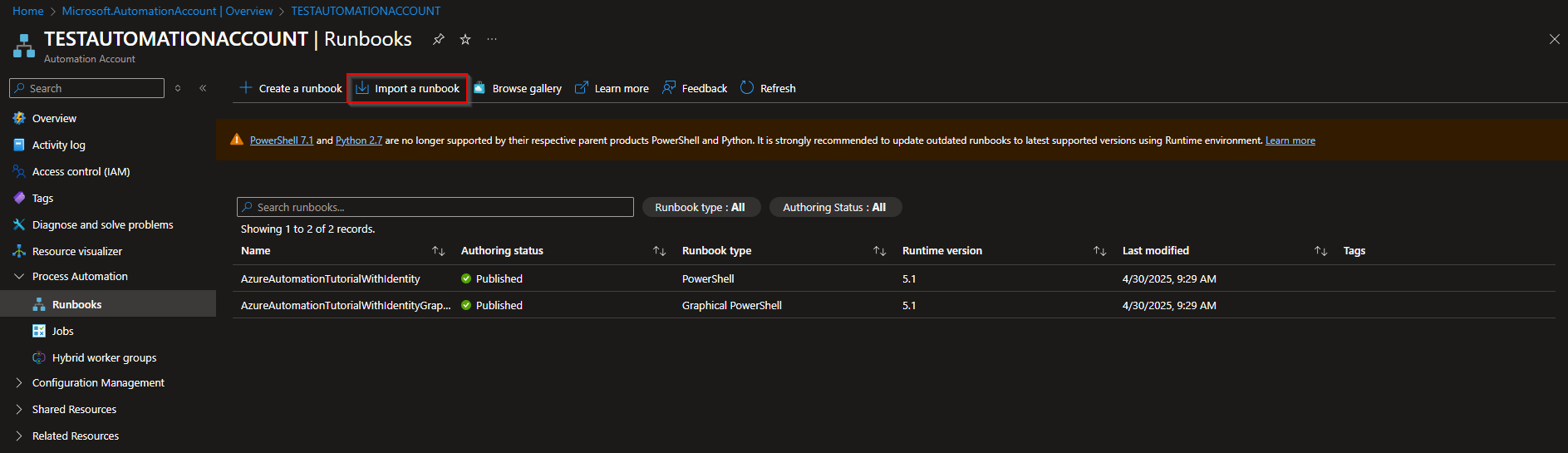Open TESTAUTOMATIONACCOUNT breadcrumb
The height and width of the screenshot is (453, 1568).
[366, 11]
